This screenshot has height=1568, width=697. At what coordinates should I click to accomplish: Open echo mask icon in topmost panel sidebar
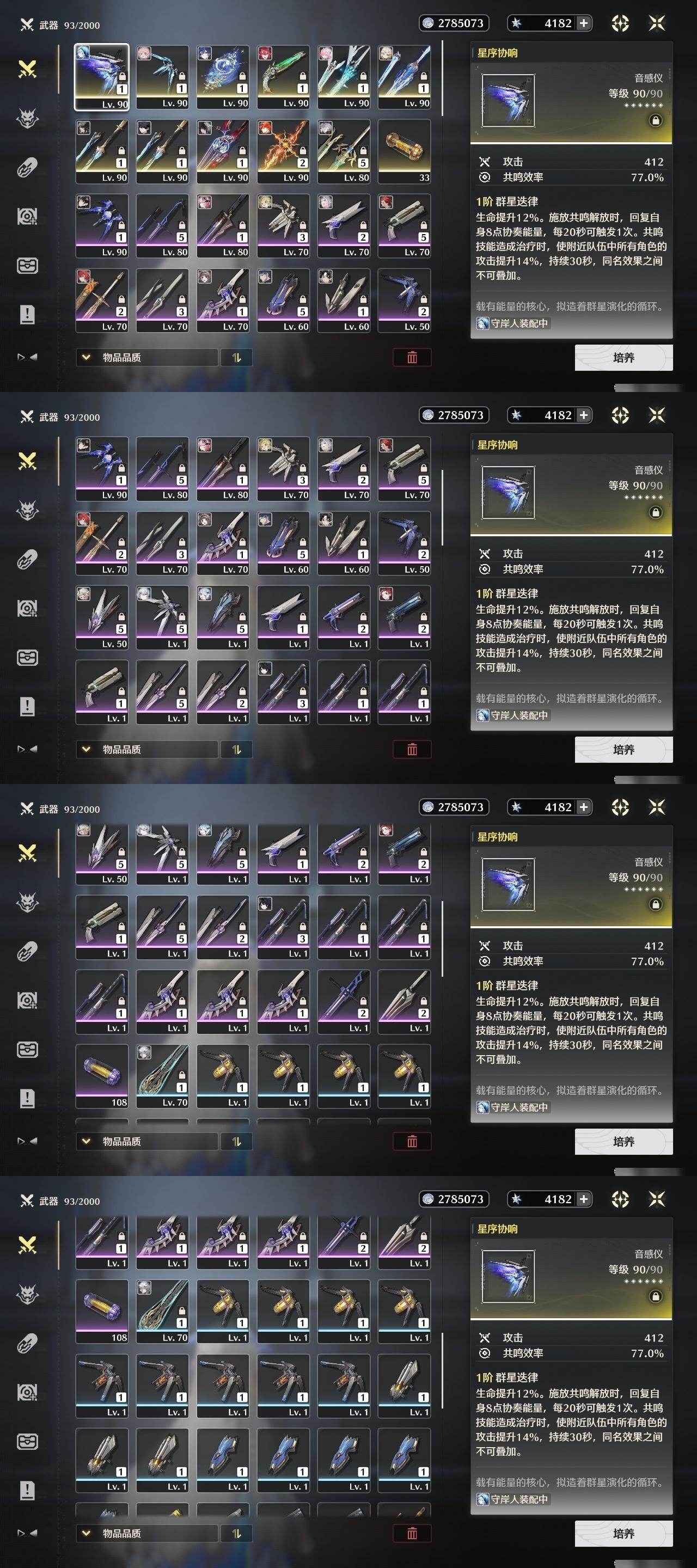(27, 118)
